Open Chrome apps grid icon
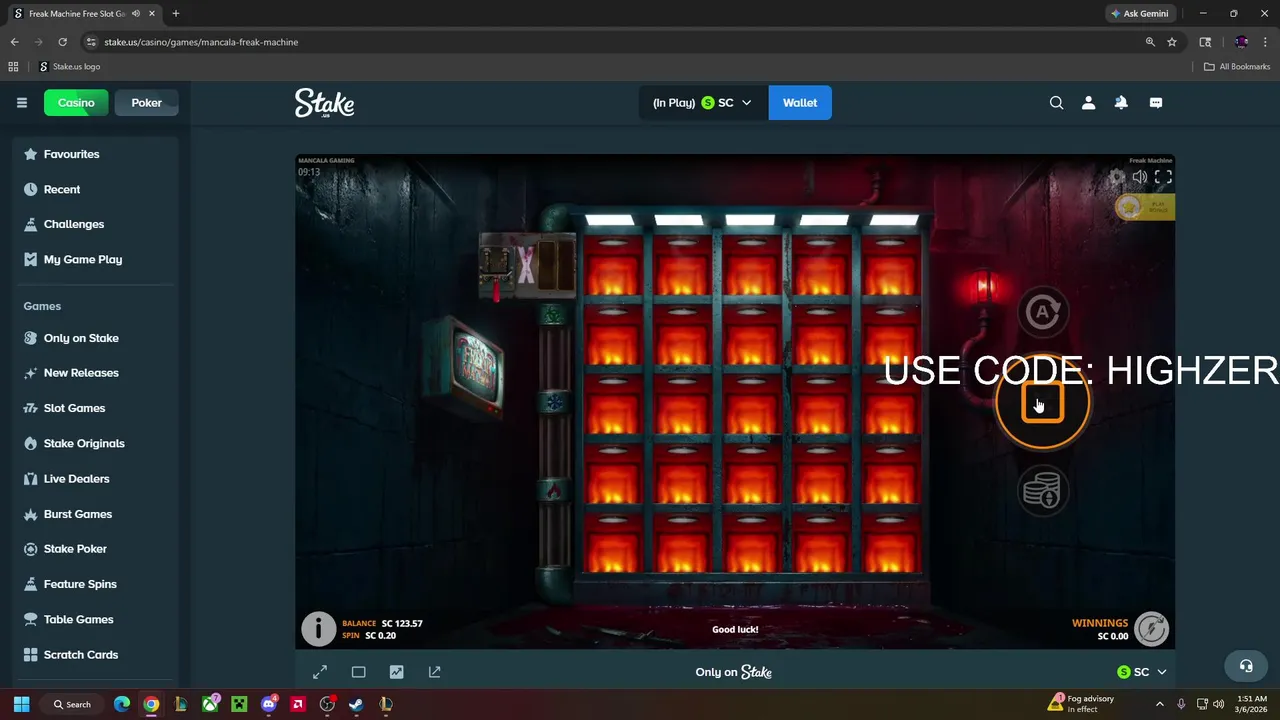This screenshot has width=1280, height=720. (x=13, y=67)
